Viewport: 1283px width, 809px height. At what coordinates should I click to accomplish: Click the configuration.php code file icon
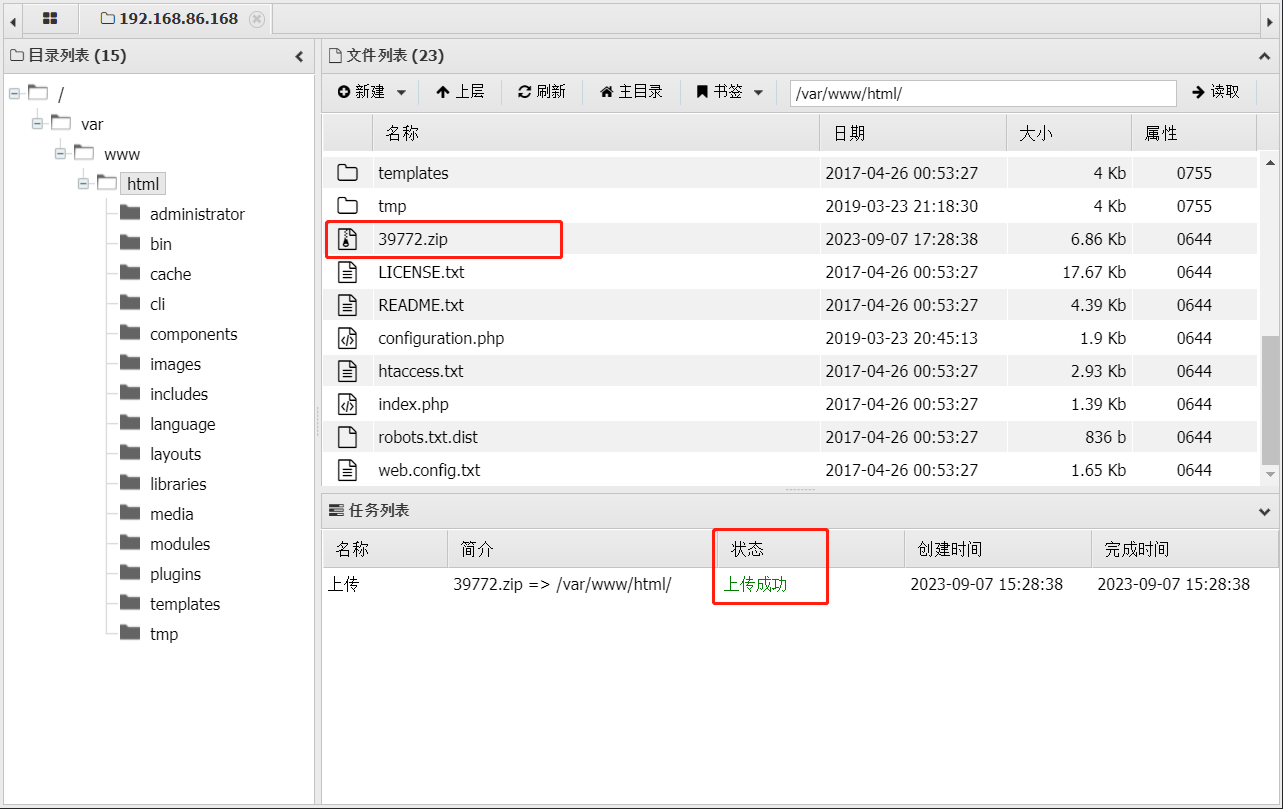tap(347, 338)
